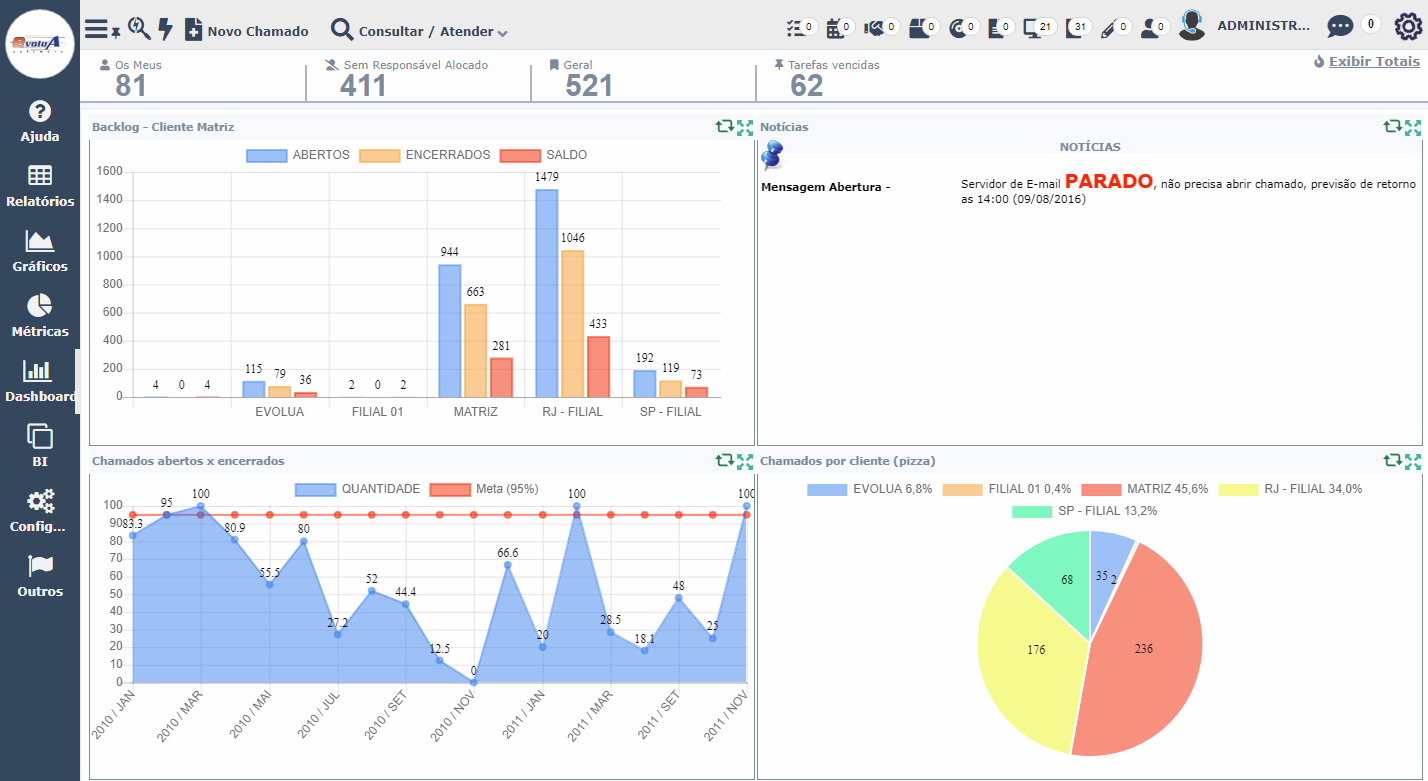The height and width of the screenshot is (781, 1428).
Task: Toggle Meta (95%) series in line chart
Action: coord(449,489)
